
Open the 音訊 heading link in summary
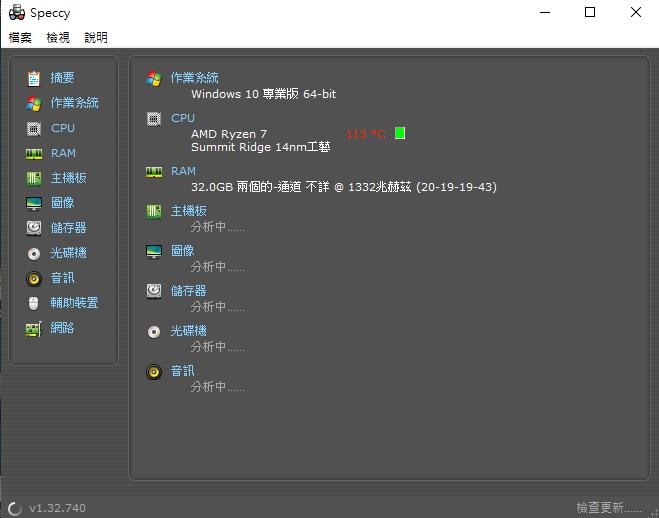[183, 370]
